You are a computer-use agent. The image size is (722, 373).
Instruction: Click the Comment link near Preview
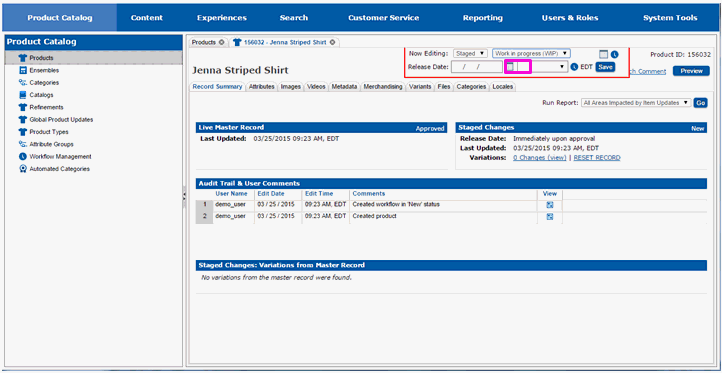click(648, 71)
